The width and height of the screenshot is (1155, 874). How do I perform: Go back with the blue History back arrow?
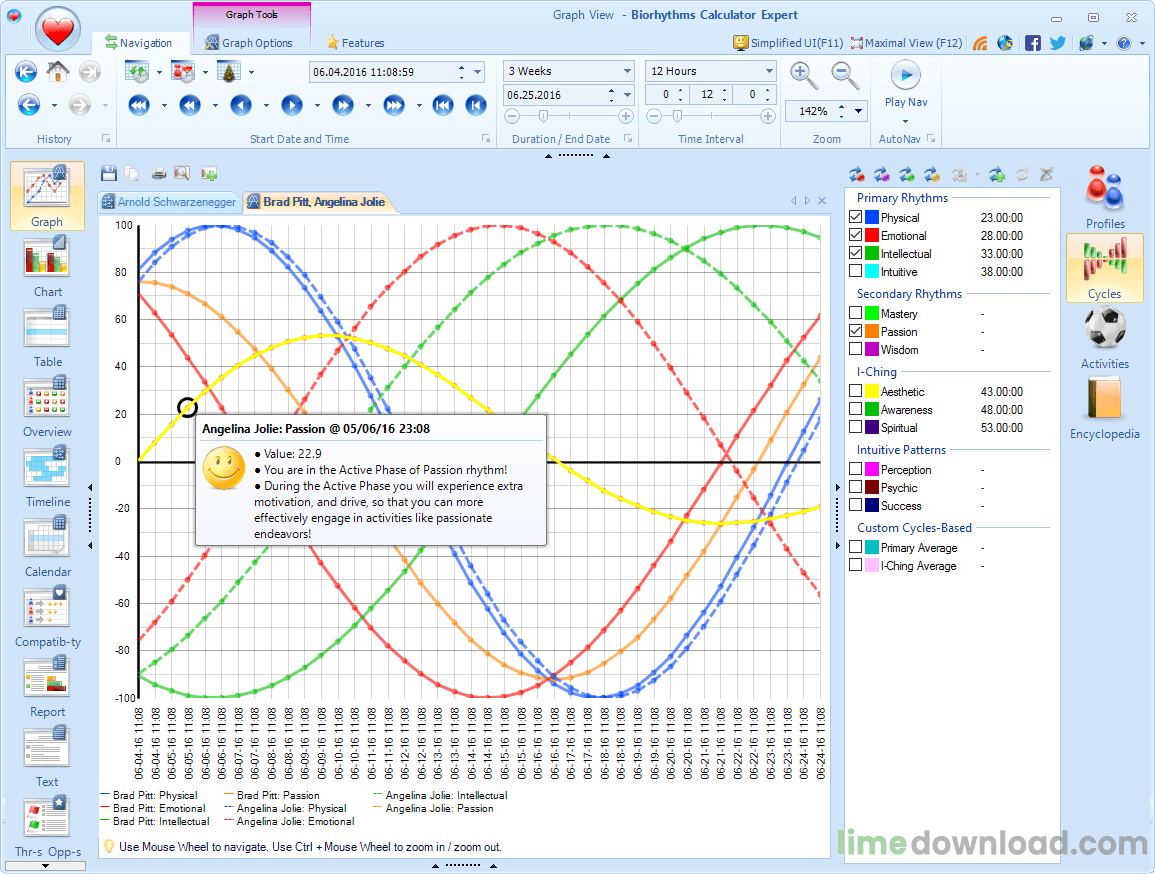click(x=29, y=105)
